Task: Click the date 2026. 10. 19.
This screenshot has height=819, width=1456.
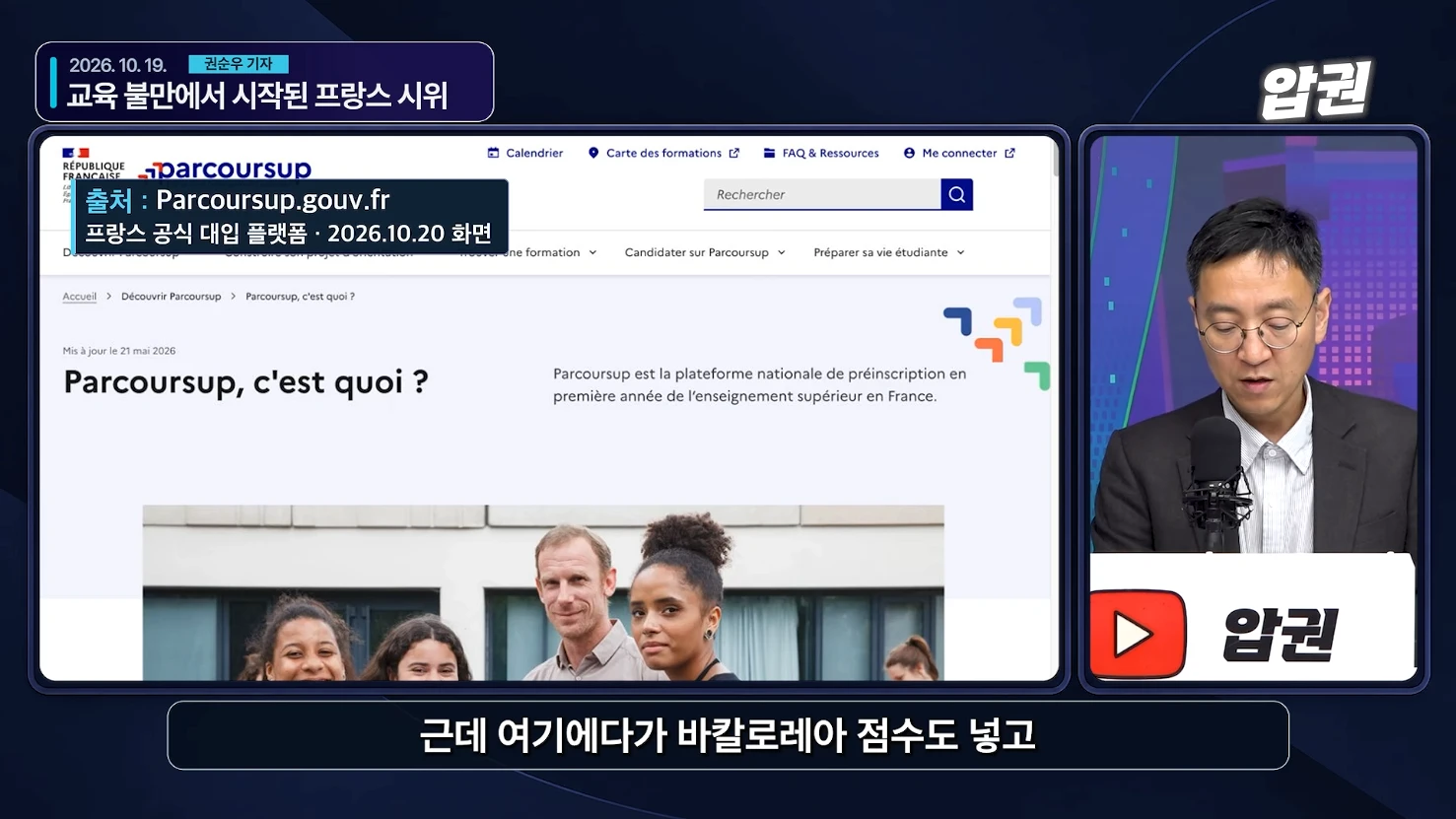Action: [117, 65]
